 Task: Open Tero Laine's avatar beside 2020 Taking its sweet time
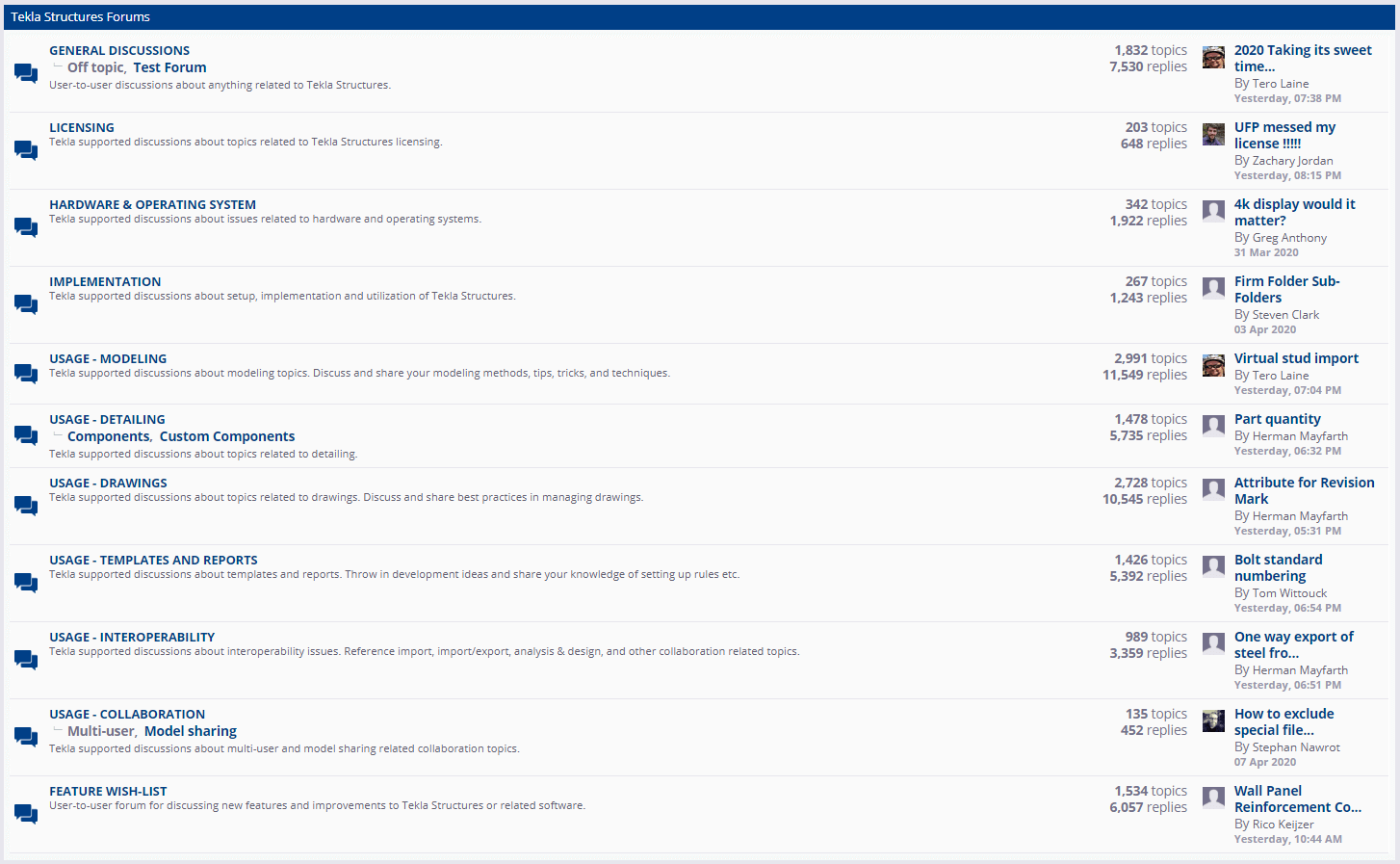pyautogui.click(x=1213, y=57)
